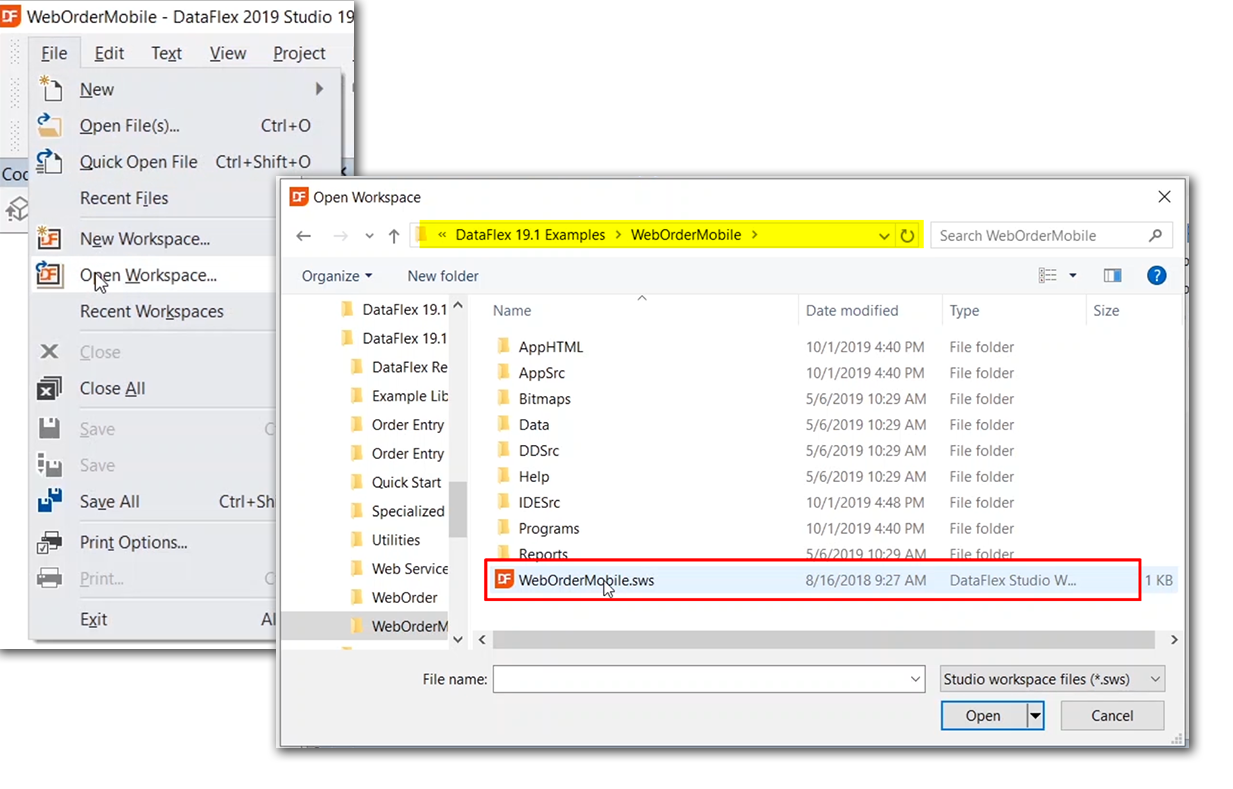Click the New Workspace menu icon
The height and width of the screenshot is (789, 1233).
coord(49,239)
